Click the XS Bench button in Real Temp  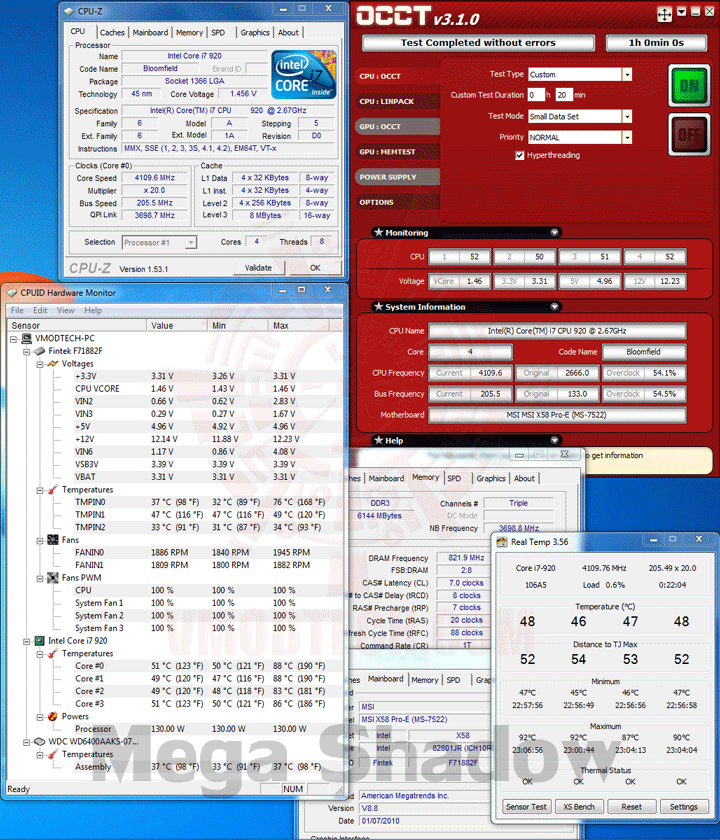pyautogui.click(x=579, y=807)
